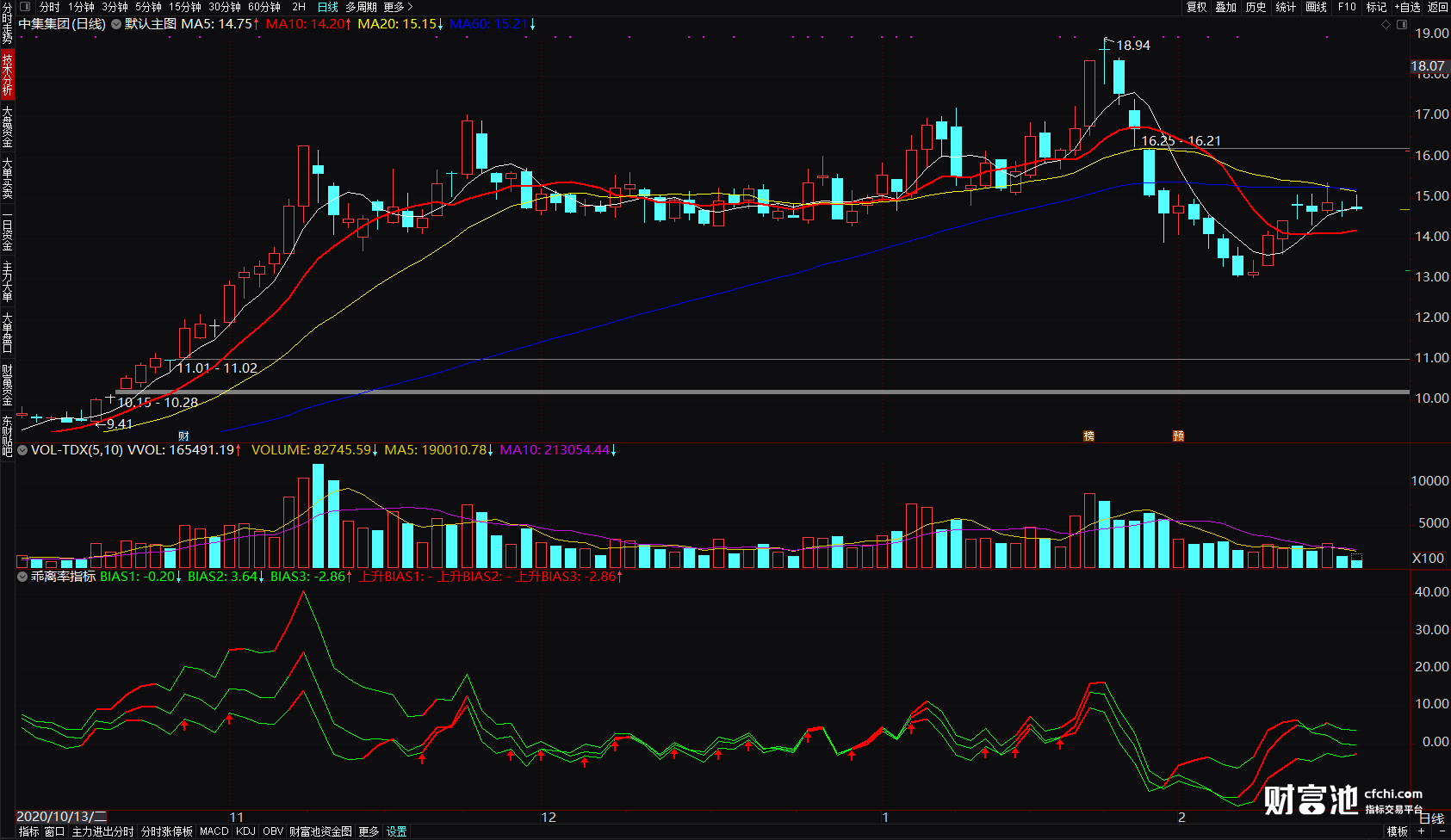Select the KDJ indicator tab
The height and width of the screenshot is (840, 1451).
245,831
